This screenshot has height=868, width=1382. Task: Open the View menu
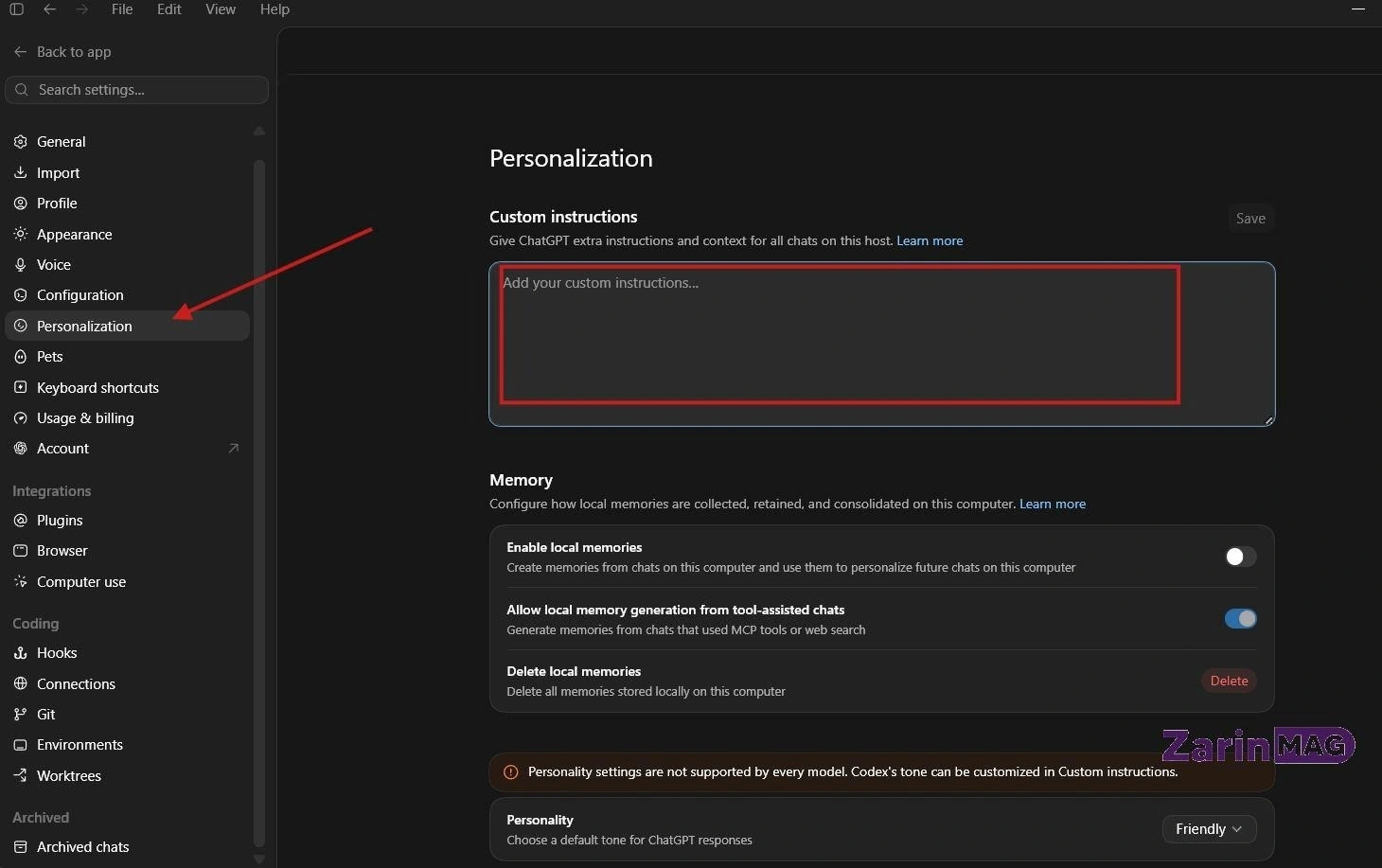point(221,9)
